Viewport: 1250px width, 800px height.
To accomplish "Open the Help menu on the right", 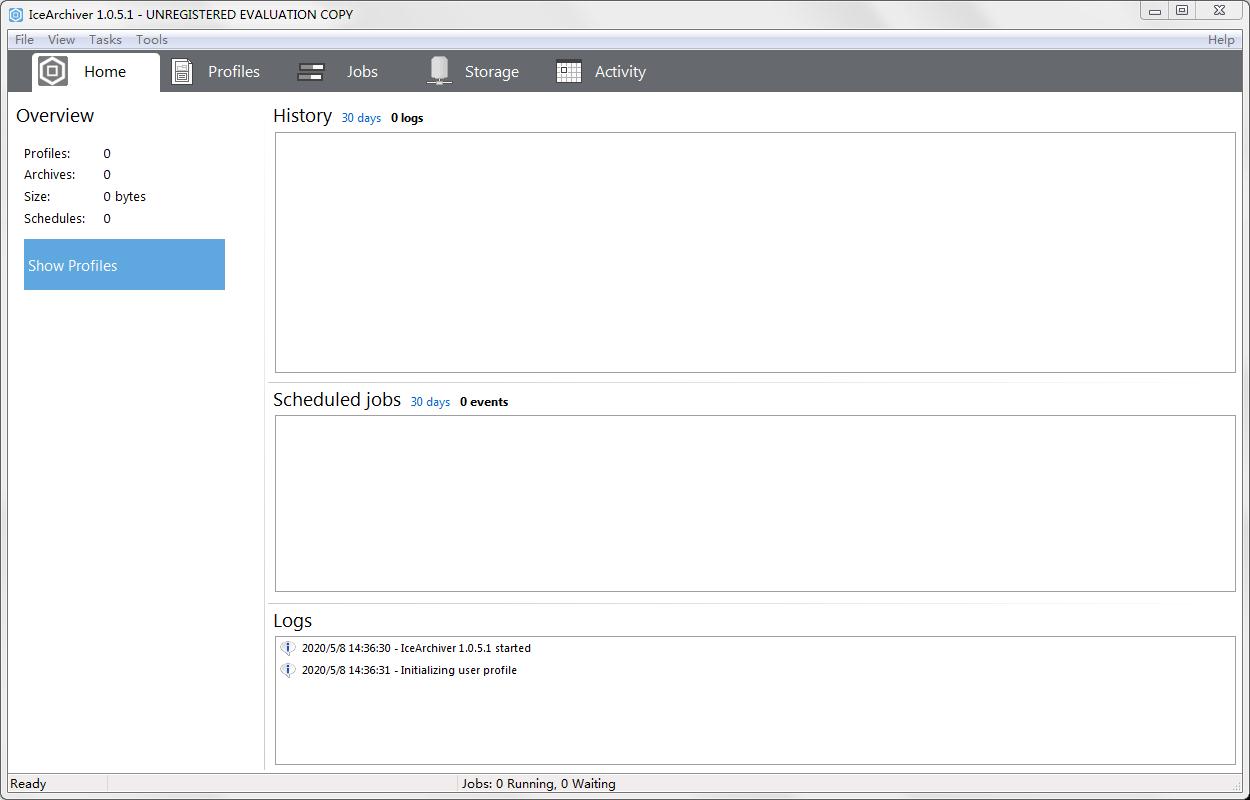I will point(1220,39).
